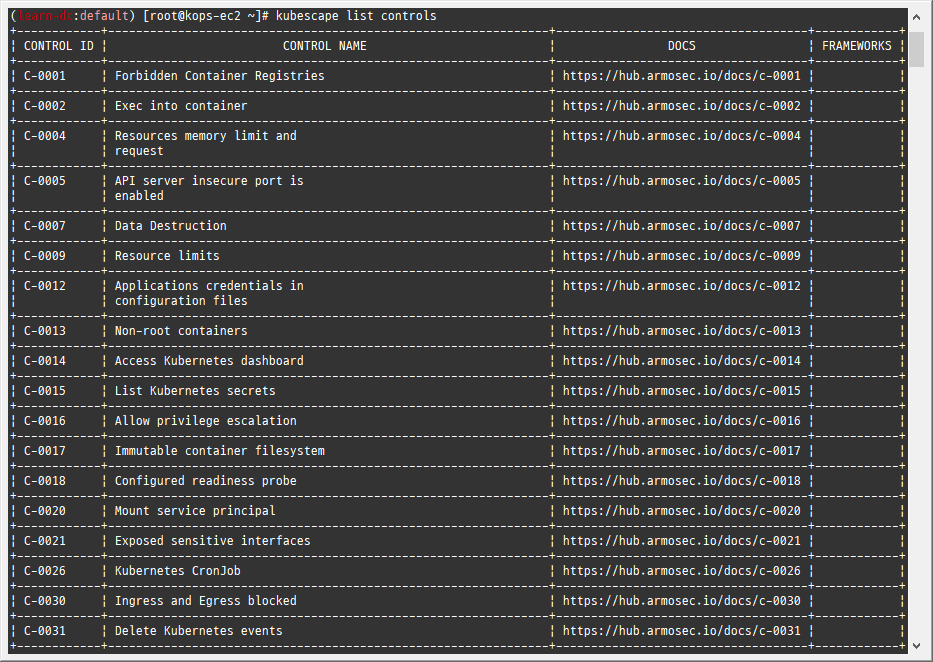The height and width of the screenshot is (662, 933).
Task: Click the scrollbar up arrow
Action: pyautogui.click(x=916, y=15)
